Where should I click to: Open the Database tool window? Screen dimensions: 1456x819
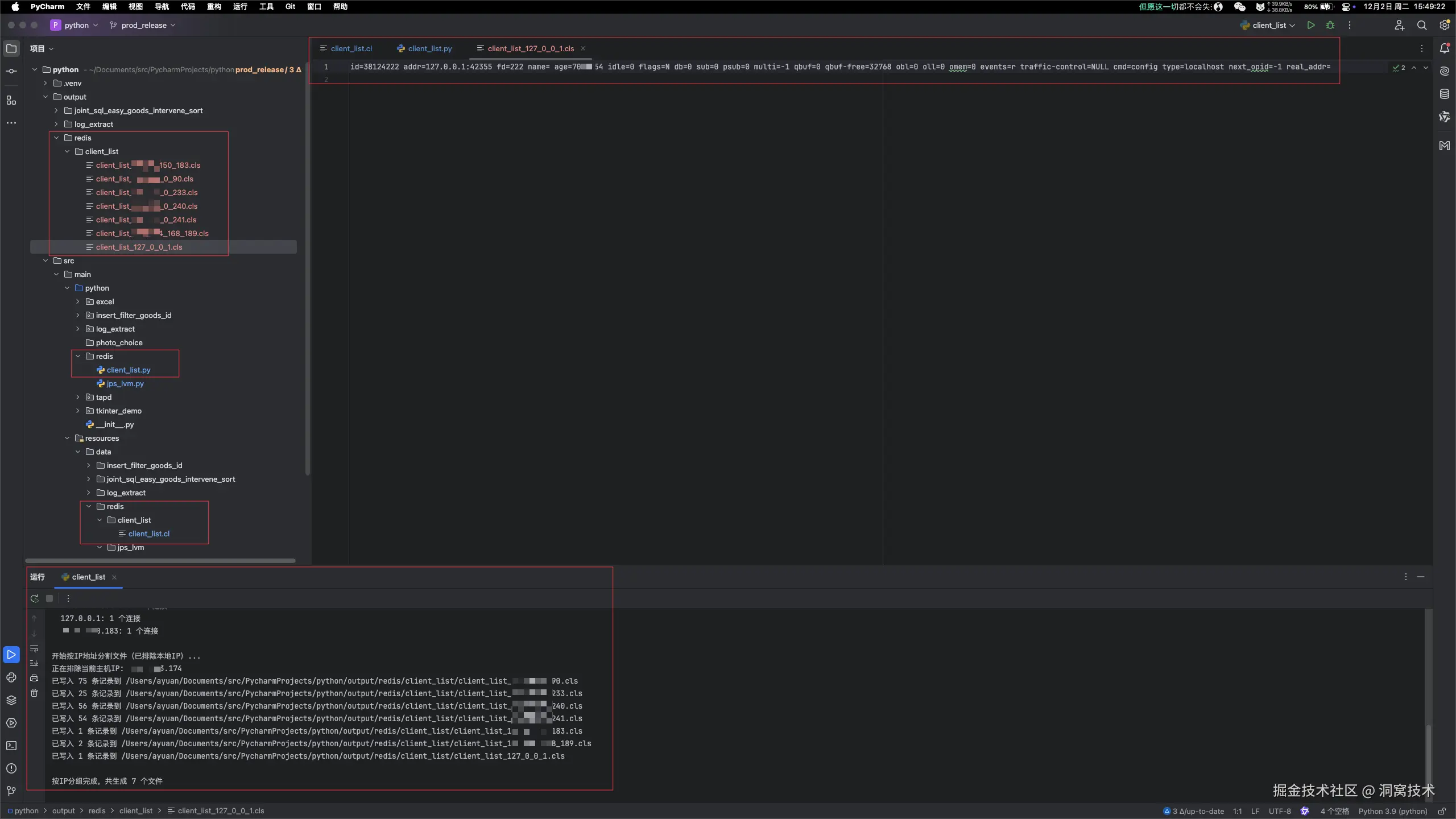[1445, 94]
